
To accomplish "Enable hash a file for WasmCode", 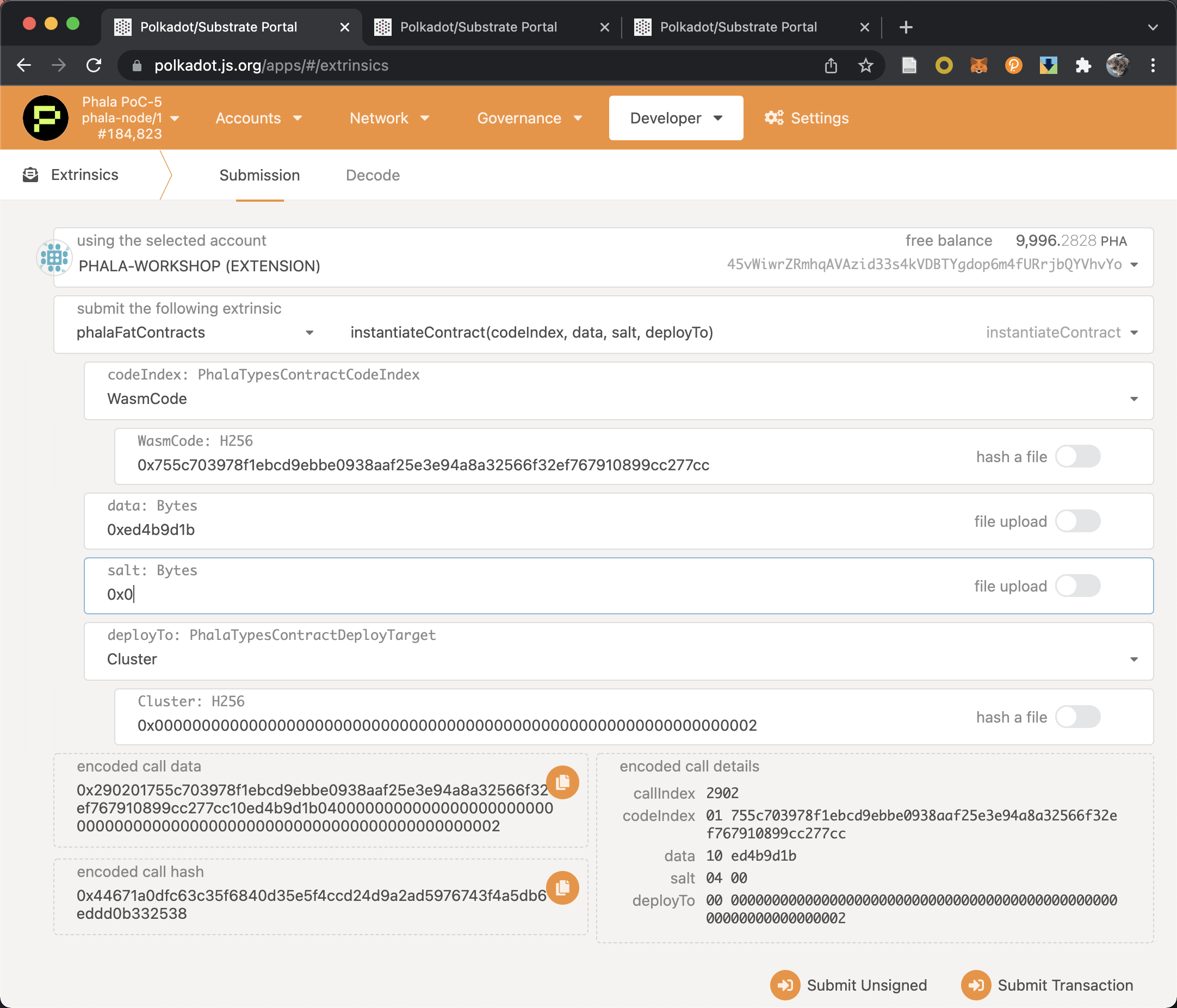I will click(x=1077, y=457).
